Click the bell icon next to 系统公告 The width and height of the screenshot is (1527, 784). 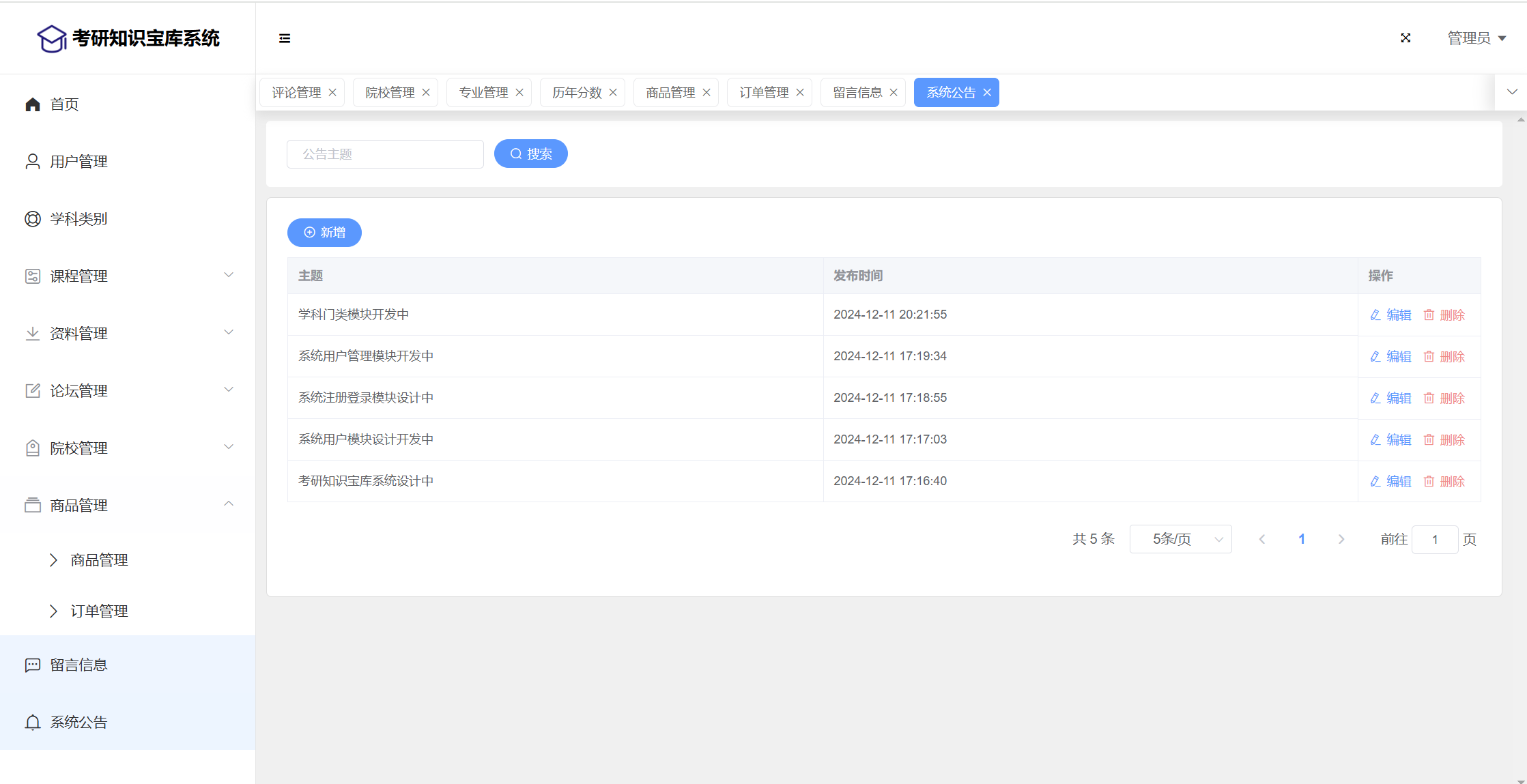tap(33, 723)
